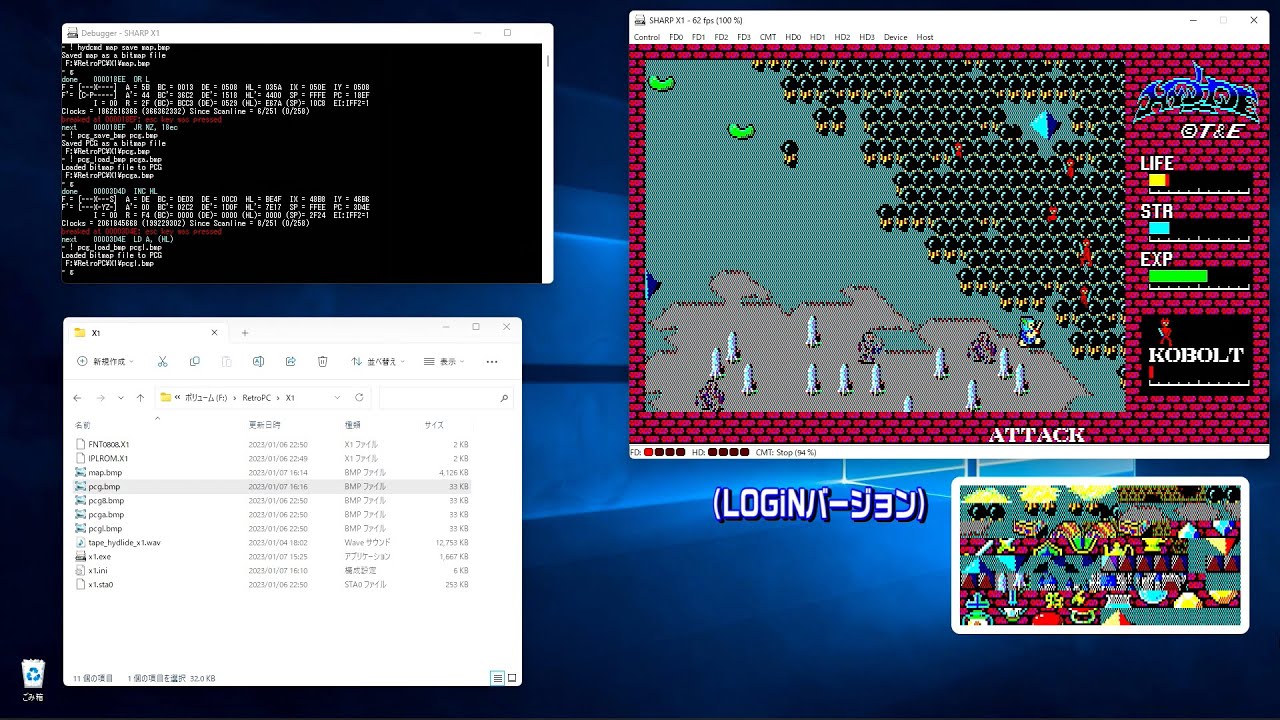Click the x1.ini settings file icon
Screen dimensions: 1280x720
pos(81,570)
